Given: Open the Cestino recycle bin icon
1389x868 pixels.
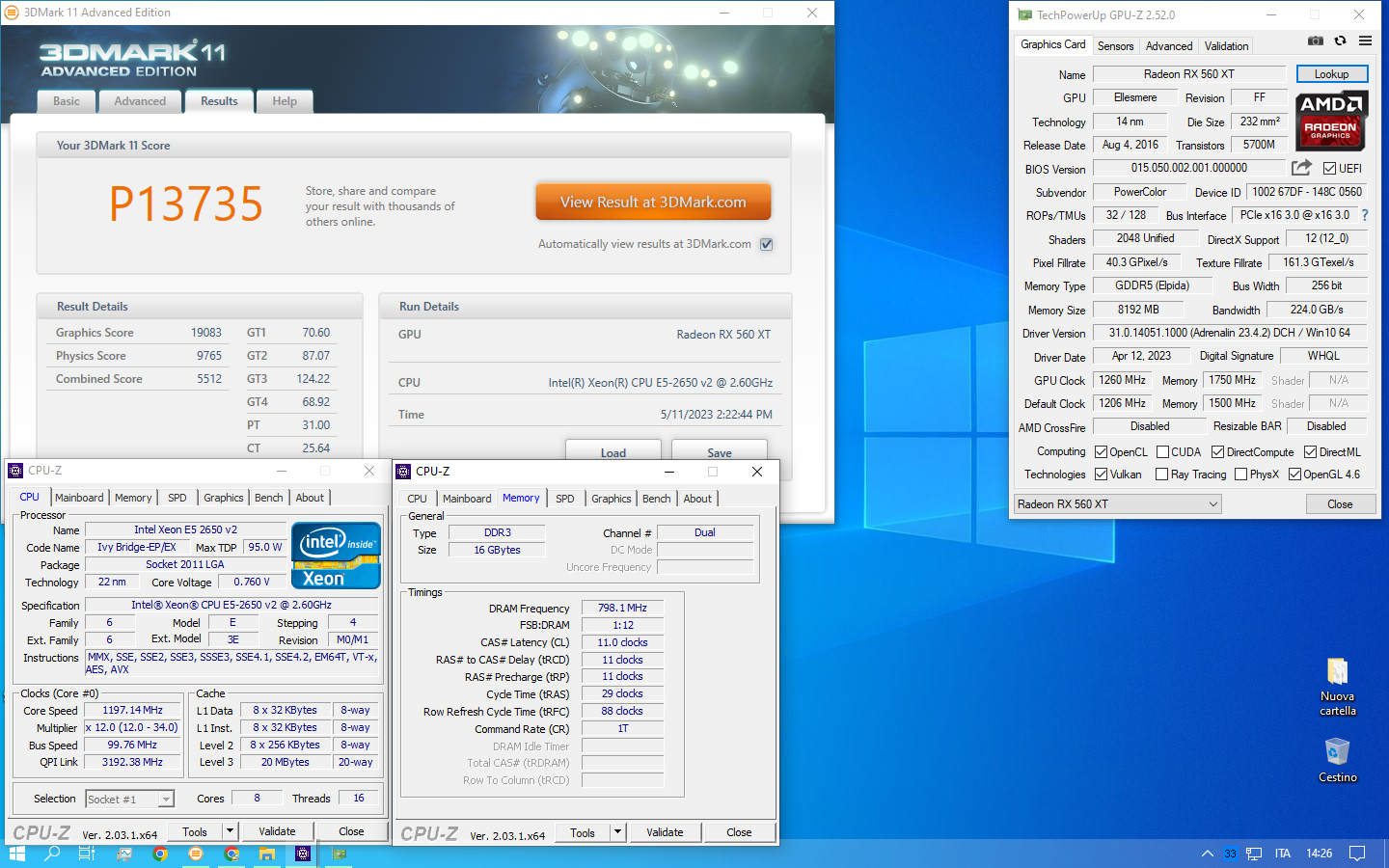Looking at the screenshot, I should [x=1338, y=760].
